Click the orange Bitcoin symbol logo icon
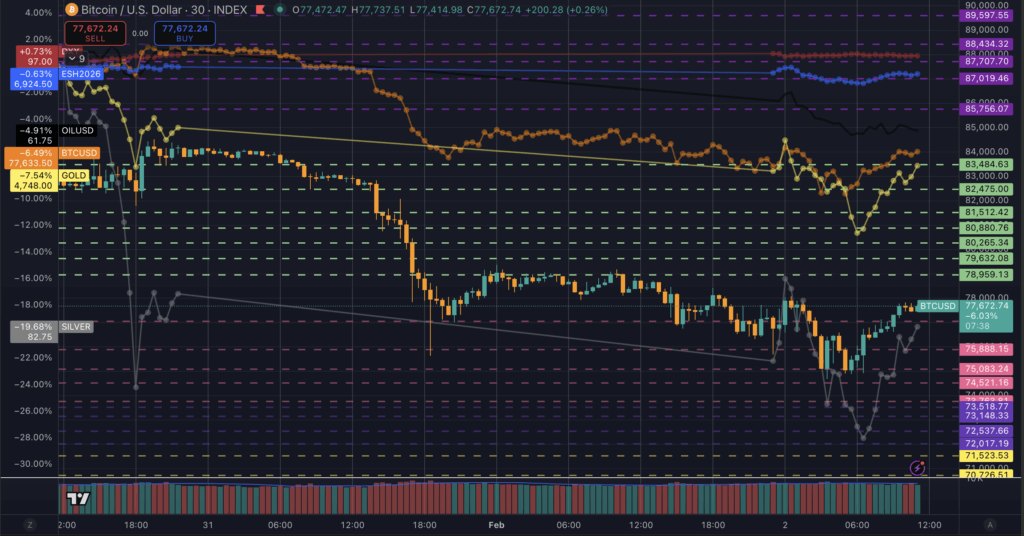 [70, 8]
